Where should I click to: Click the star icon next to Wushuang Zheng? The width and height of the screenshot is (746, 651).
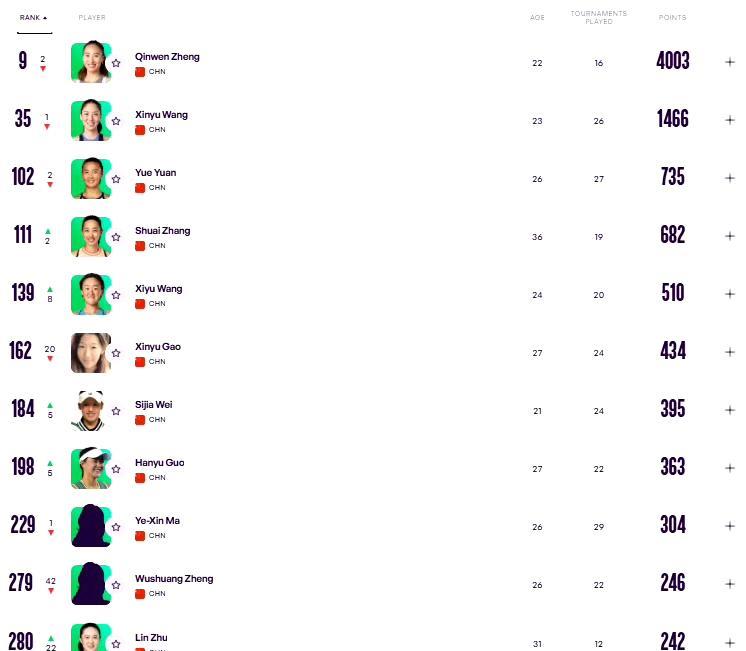[x=116, y=585]
